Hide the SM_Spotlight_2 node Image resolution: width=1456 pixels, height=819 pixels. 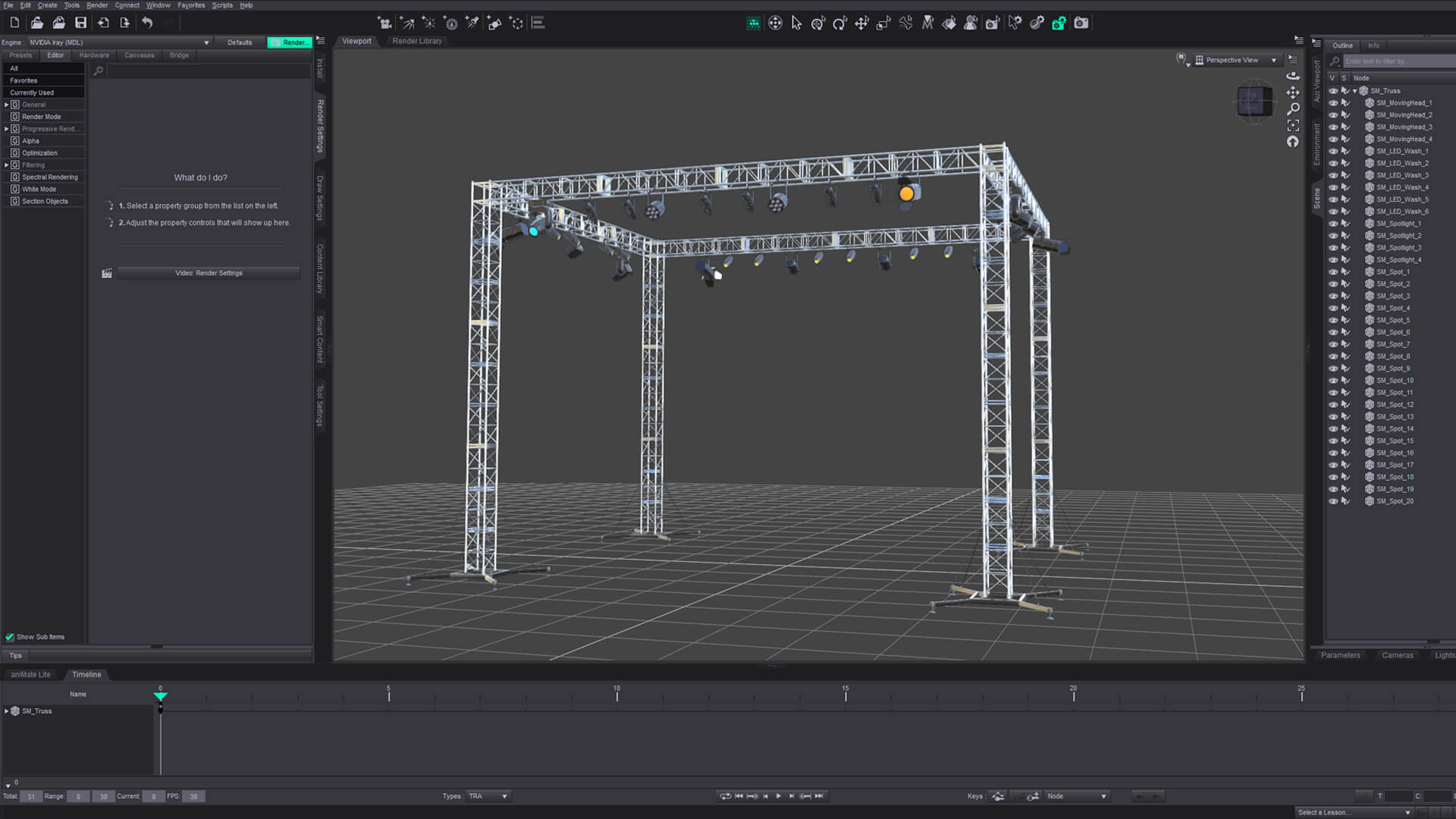[1333, 236]
